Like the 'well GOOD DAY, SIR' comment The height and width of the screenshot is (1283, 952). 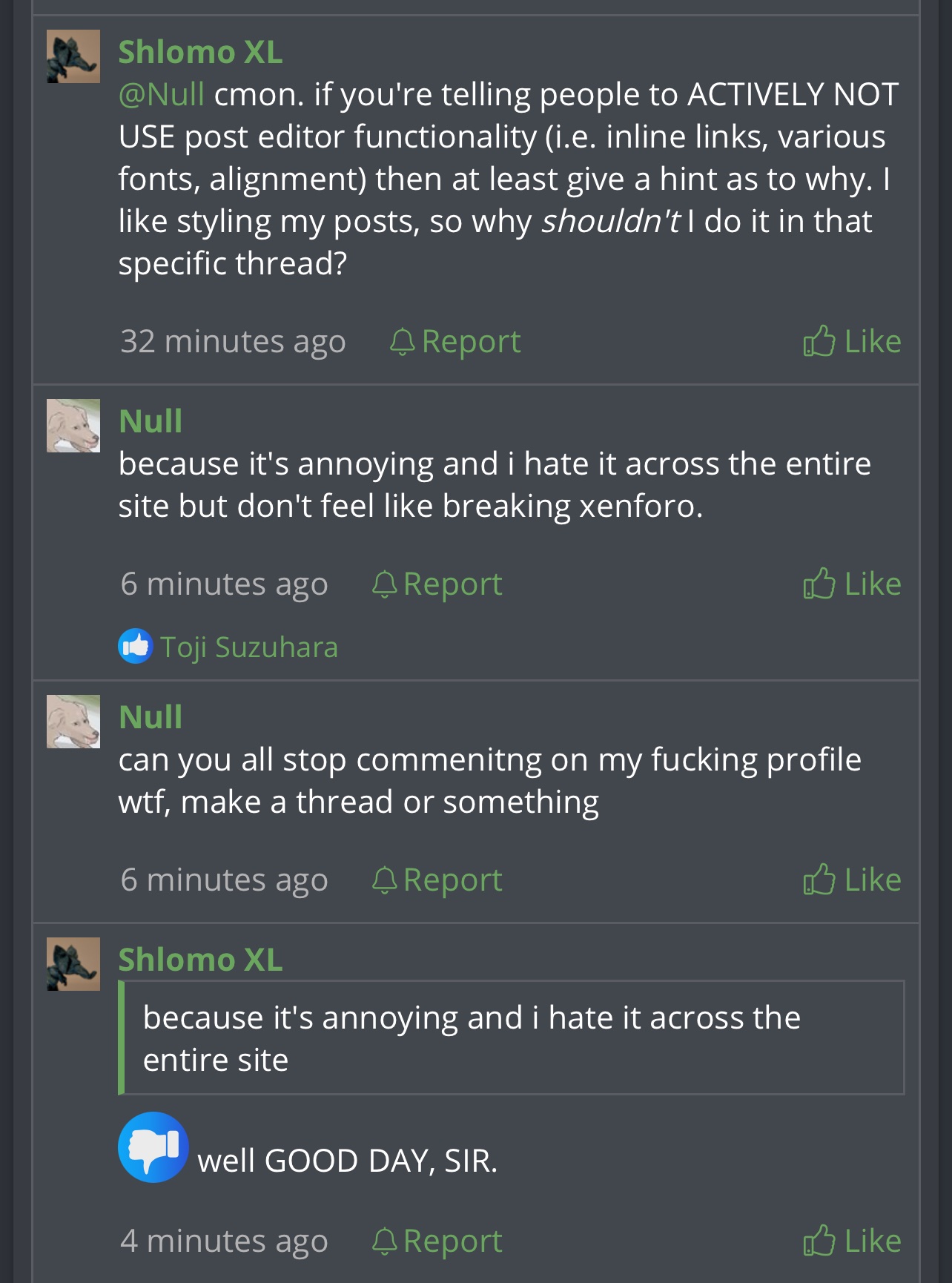[819, 1241]
